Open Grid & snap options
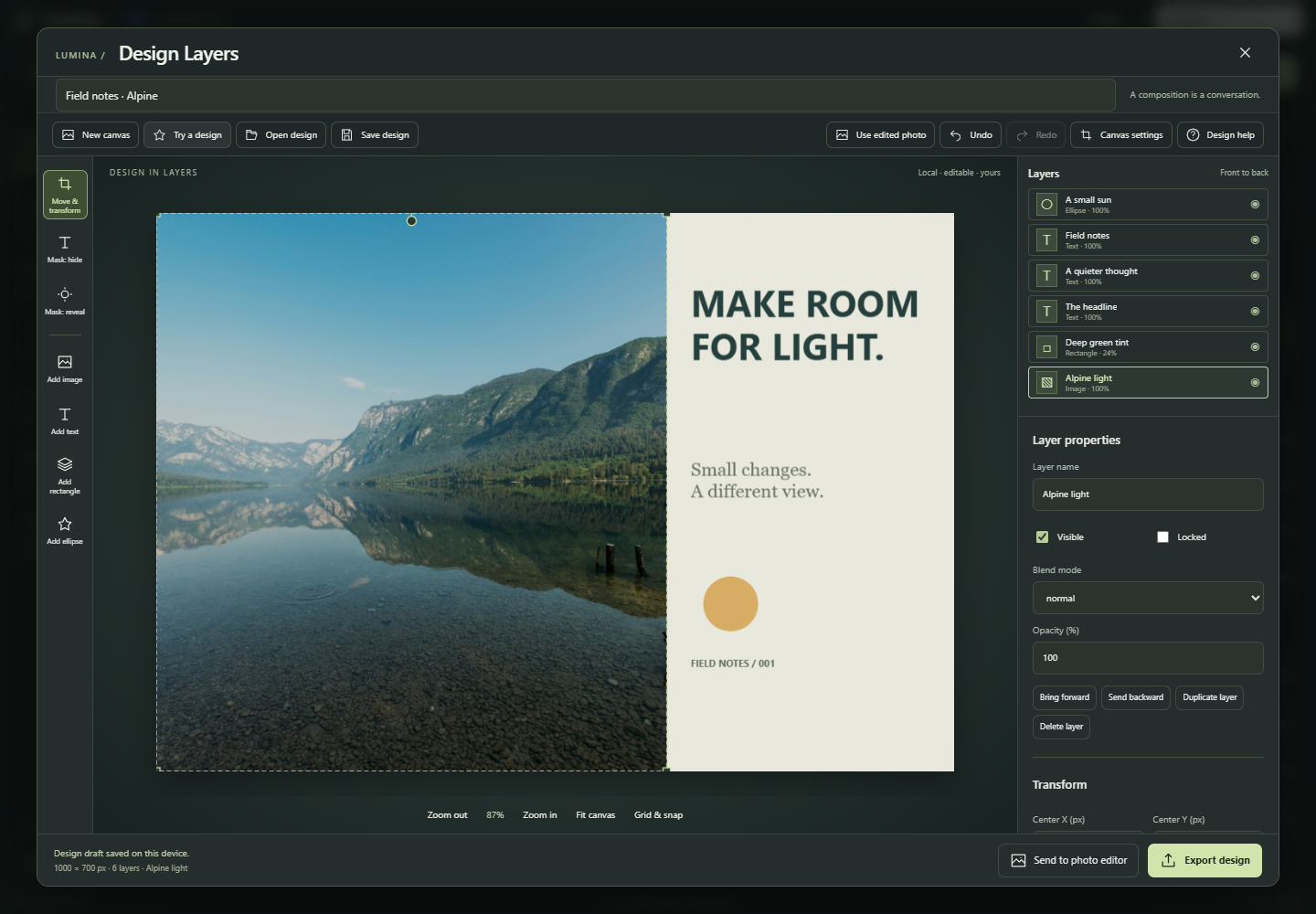Viewport: 1316px width, 914px height. tap(659, 815)
